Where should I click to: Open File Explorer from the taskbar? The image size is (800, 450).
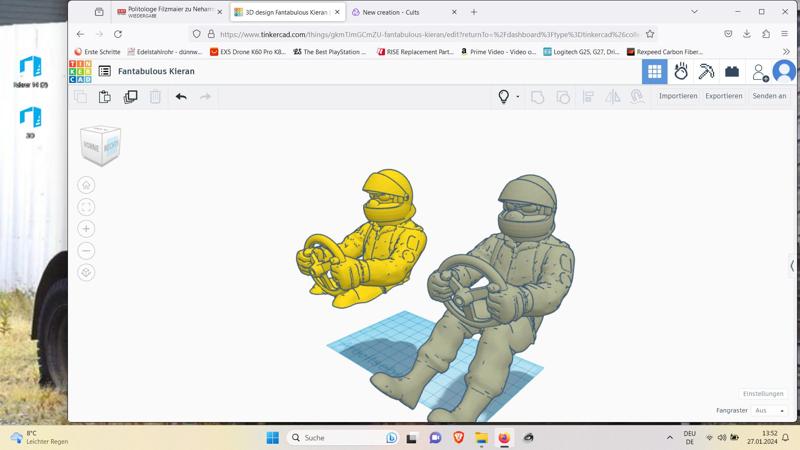(x=481, y=438)
